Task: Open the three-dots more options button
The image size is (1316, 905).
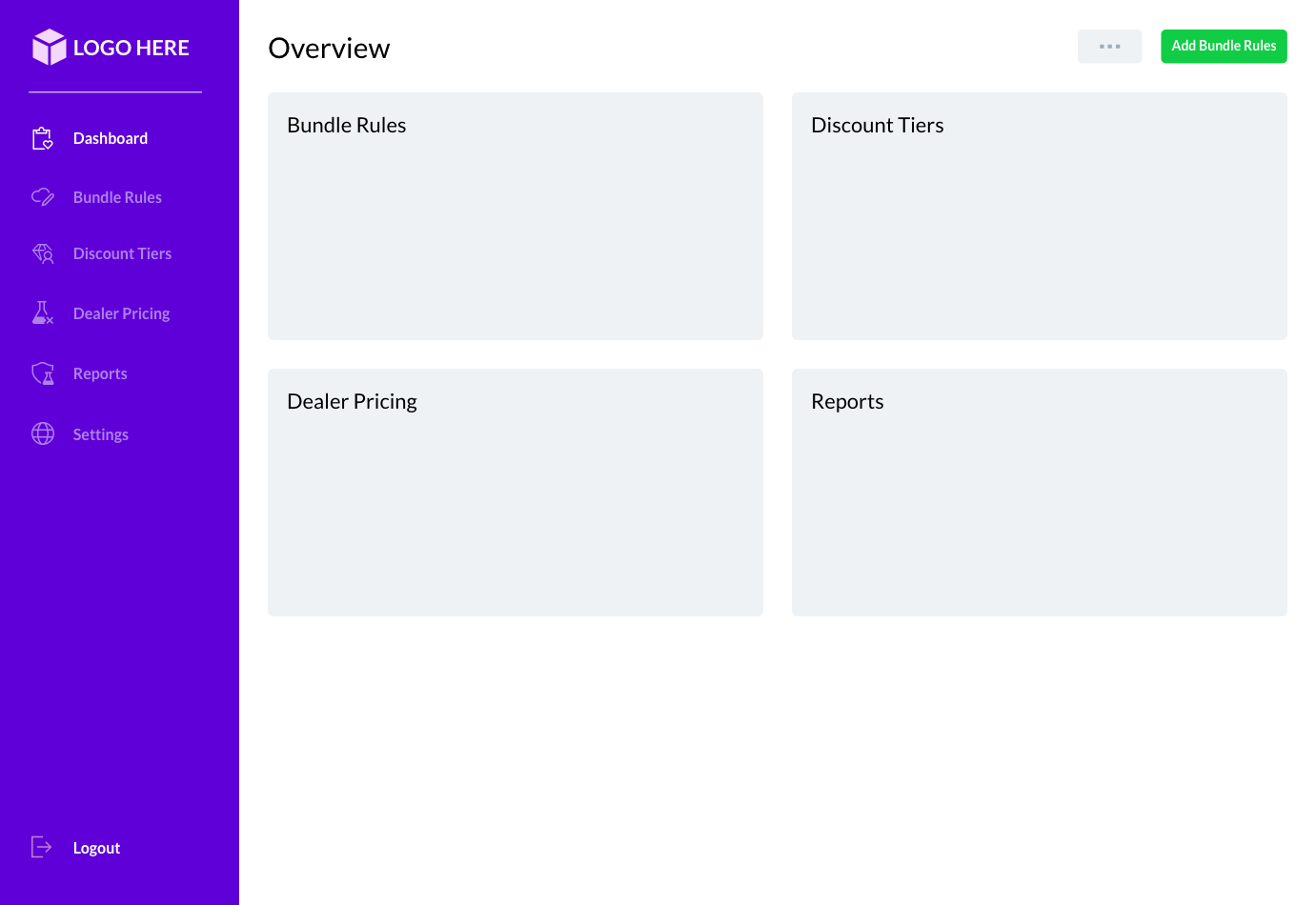Action: [x=1109, y=47]
